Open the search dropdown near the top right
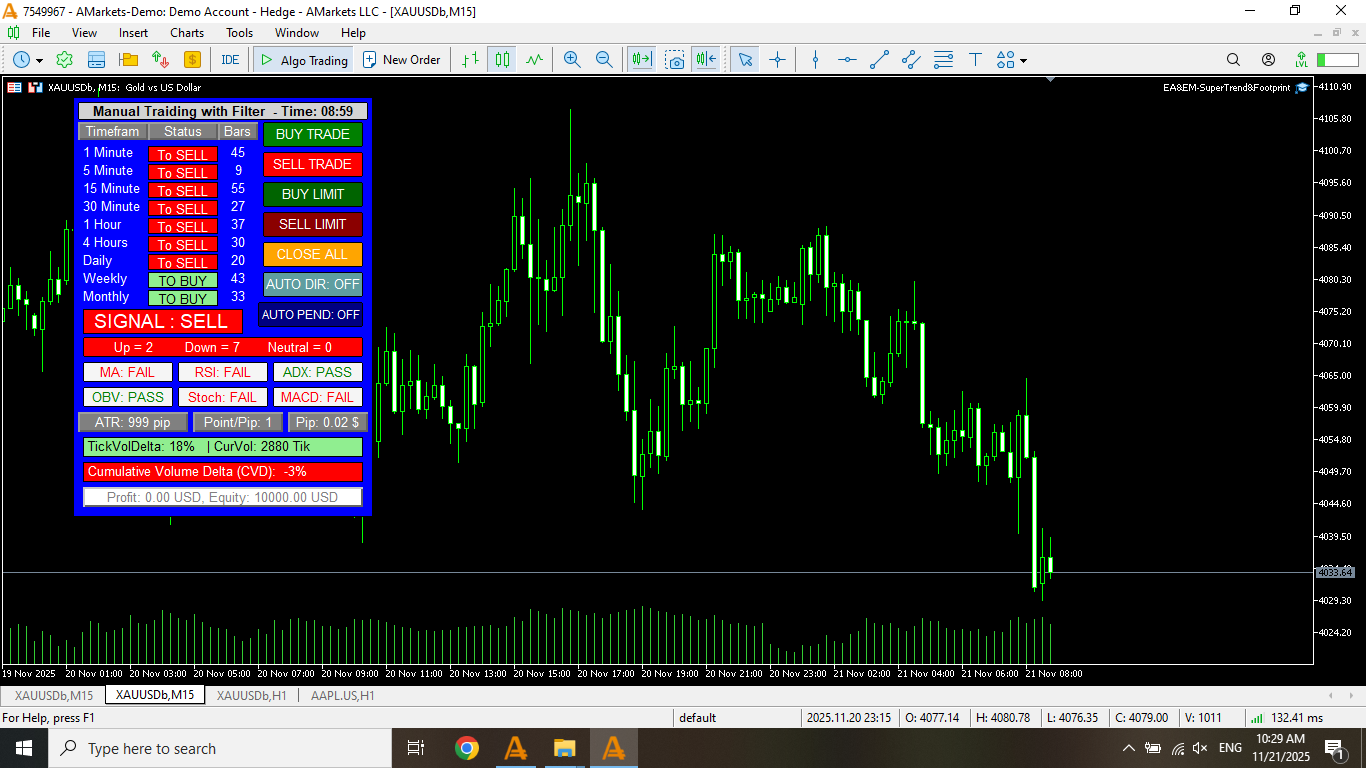The width and height of the screenshot is (1366, 768). point(1234,59)
